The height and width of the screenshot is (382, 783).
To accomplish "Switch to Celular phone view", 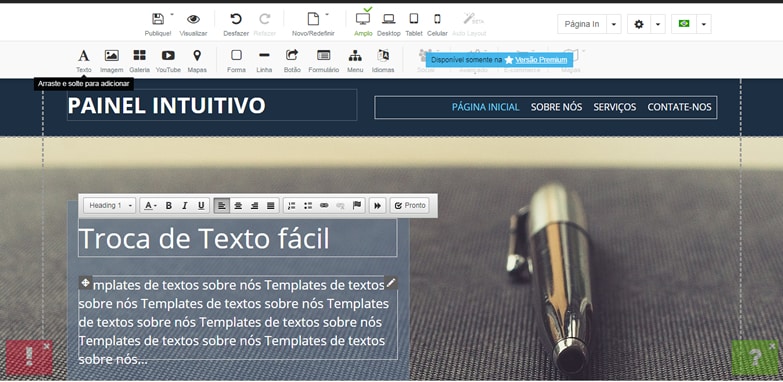I will (437, 19).
